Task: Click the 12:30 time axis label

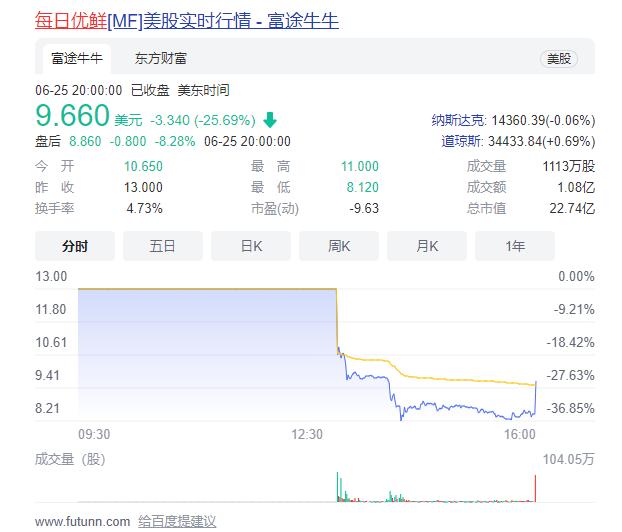Action: (307, 434)
